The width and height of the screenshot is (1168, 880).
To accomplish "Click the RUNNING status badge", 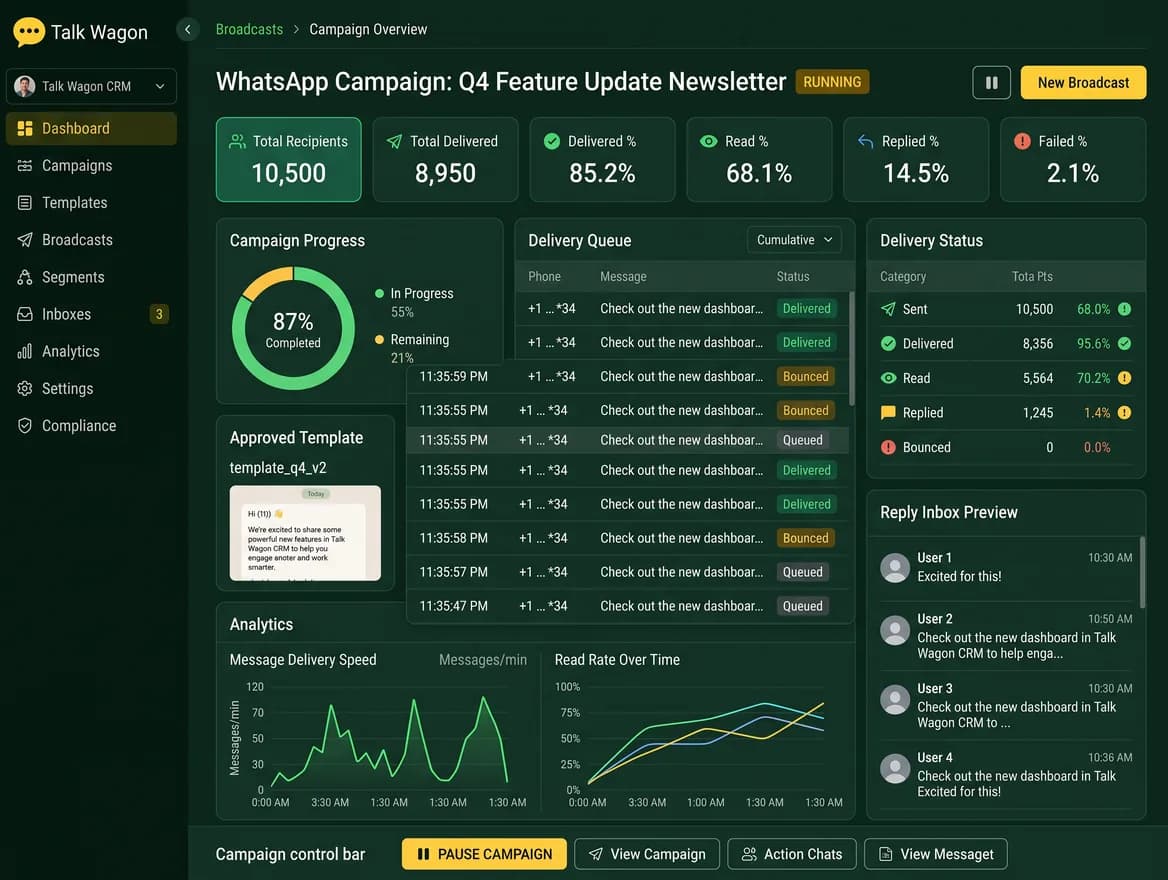I will click(832, 82).
